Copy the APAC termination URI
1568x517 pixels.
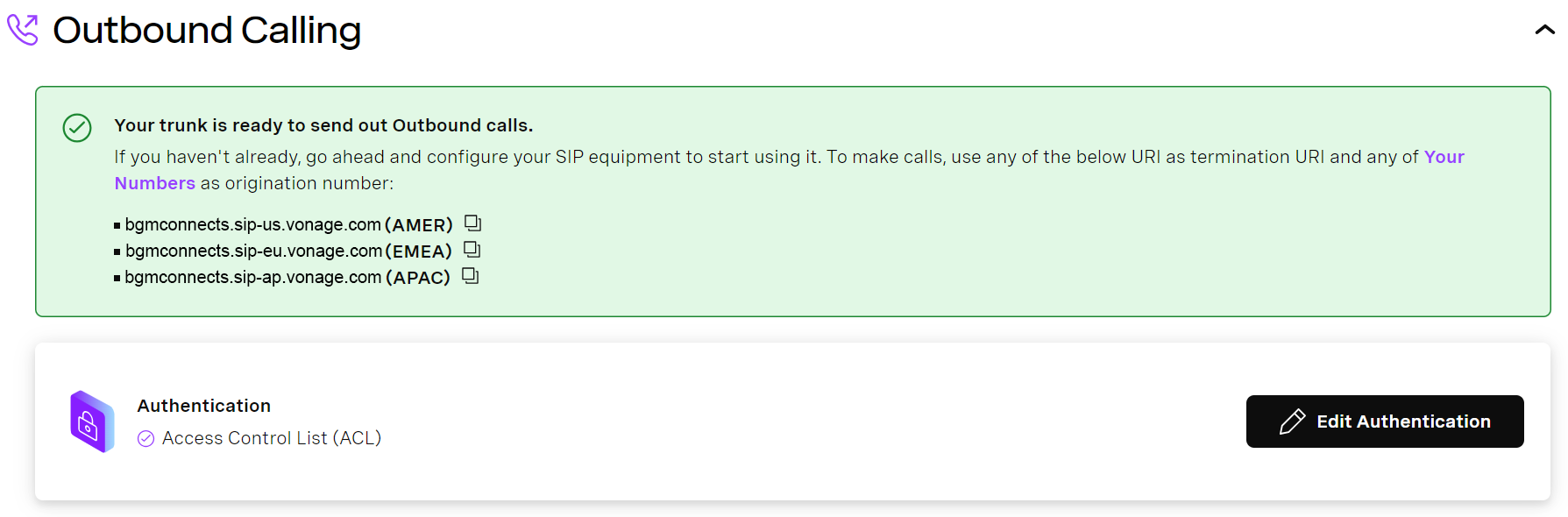point(471,276)
